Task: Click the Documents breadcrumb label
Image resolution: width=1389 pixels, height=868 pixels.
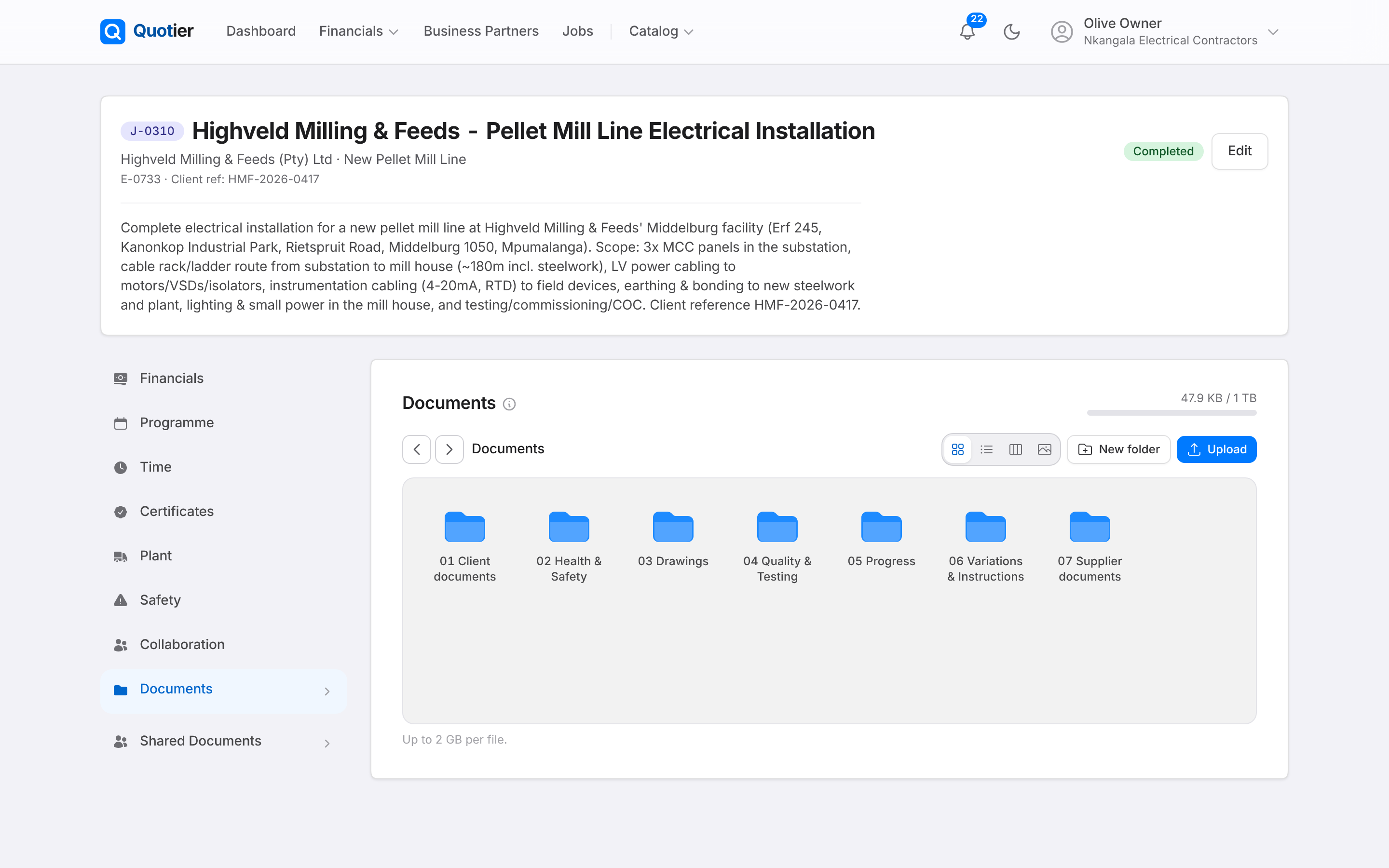Action: pos(508,449)
